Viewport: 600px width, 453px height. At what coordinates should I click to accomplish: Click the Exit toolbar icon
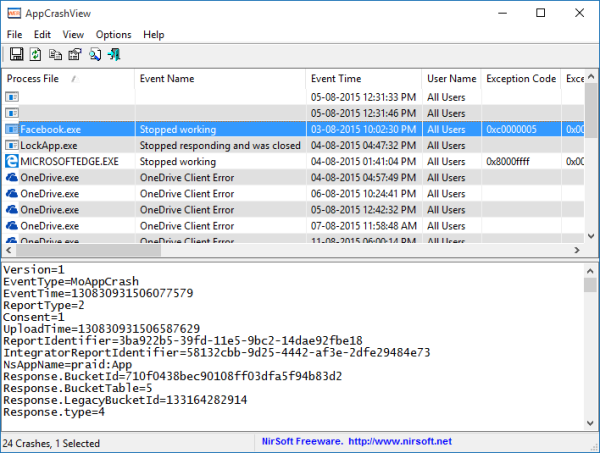pos(114,55)
